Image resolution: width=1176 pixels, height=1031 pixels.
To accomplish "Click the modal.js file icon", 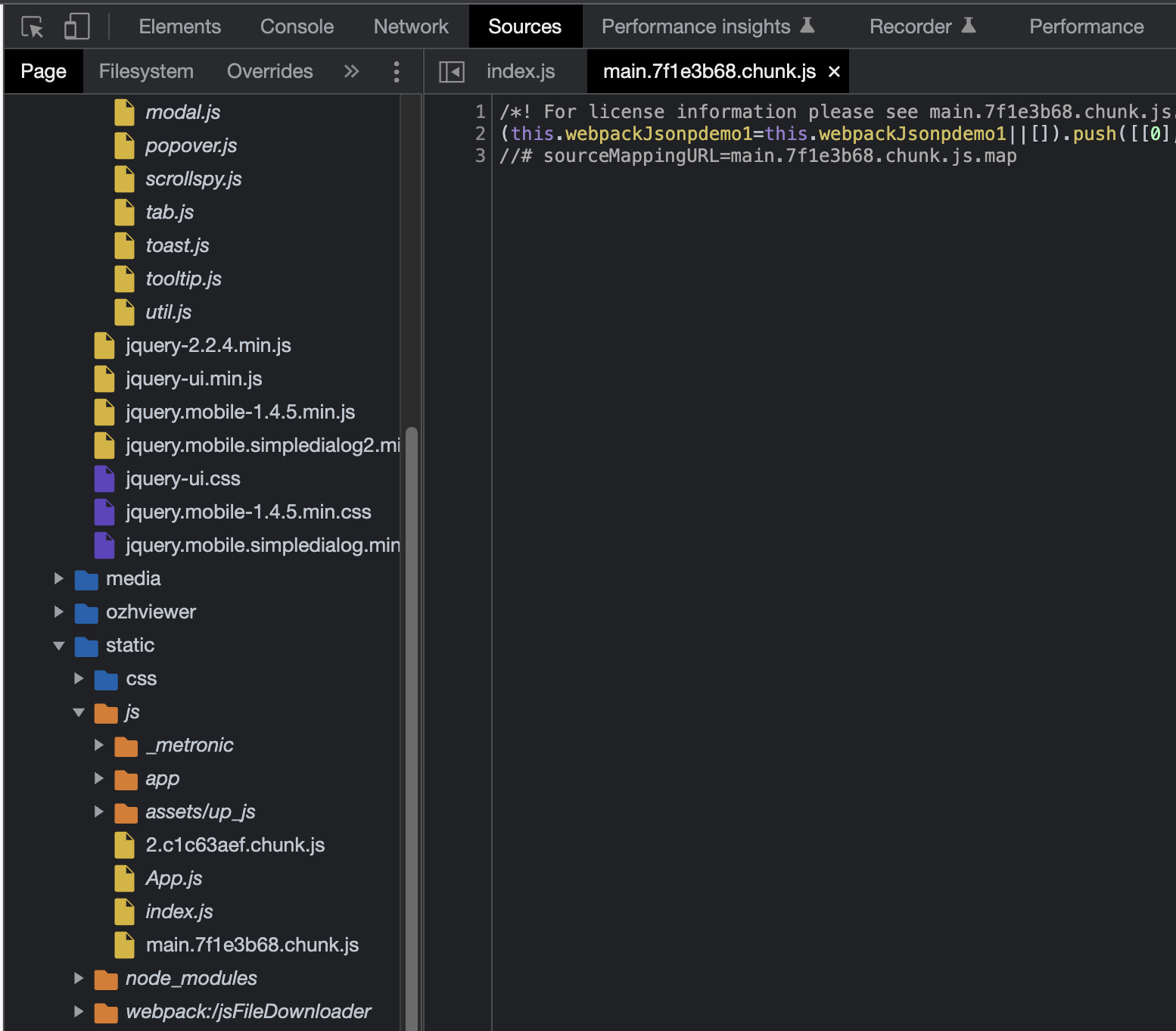I will pos(124,112).
